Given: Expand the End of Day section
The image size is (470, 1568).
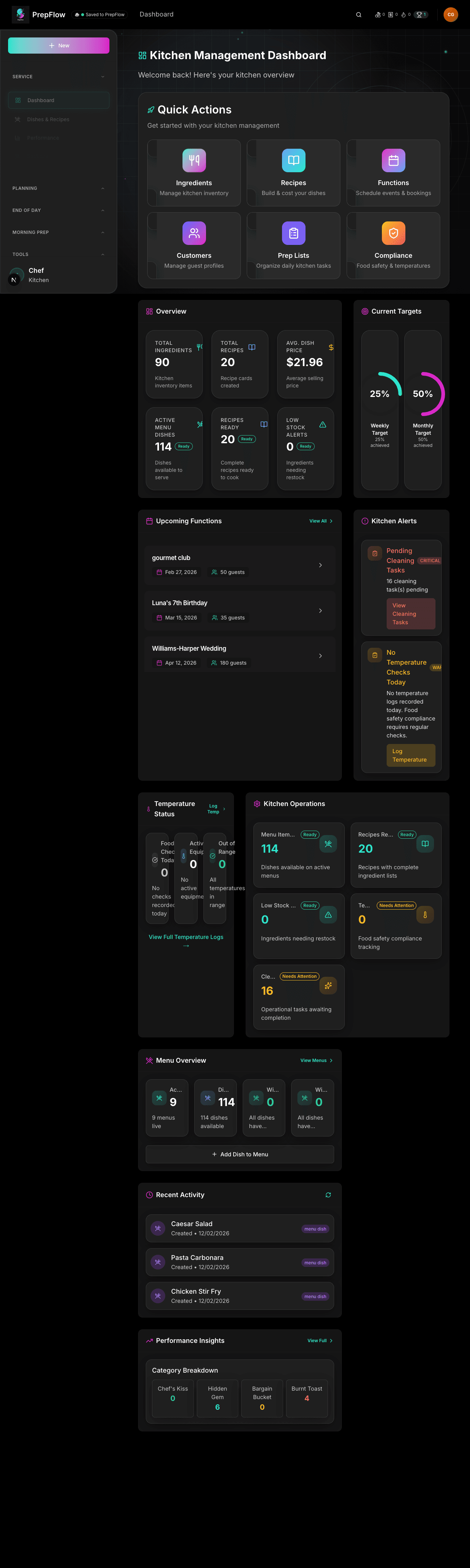Looking at the screenshot, I should (58, 210).
